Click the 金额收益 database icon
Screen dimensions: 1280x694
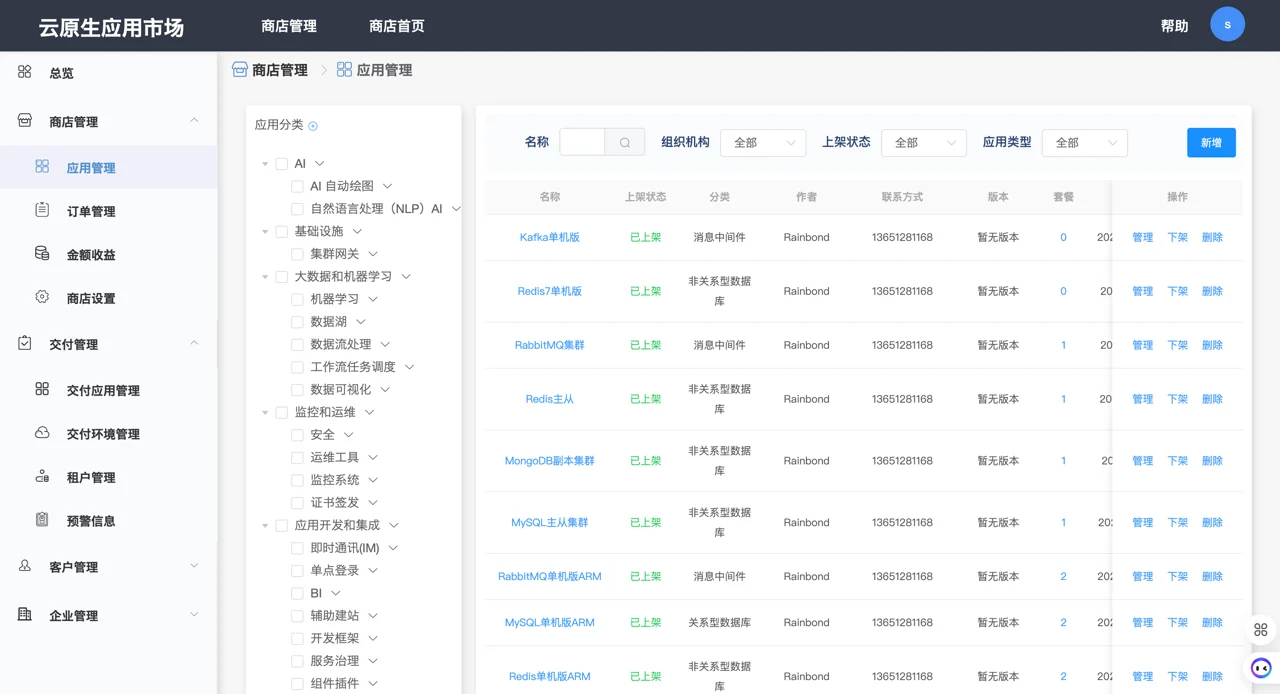click(42, 254)
